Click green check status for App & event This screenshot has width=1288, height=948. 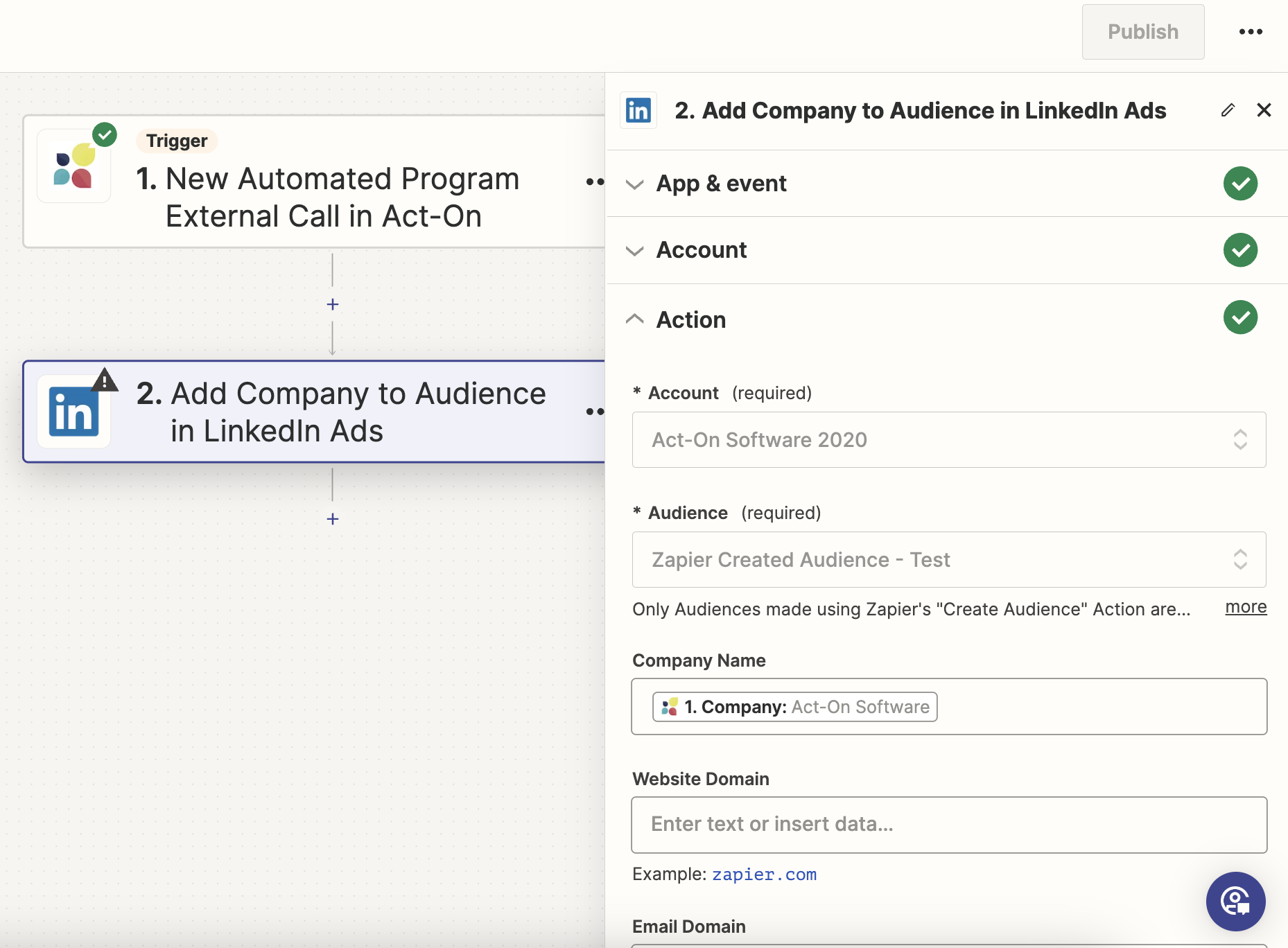pos(1240,184)
